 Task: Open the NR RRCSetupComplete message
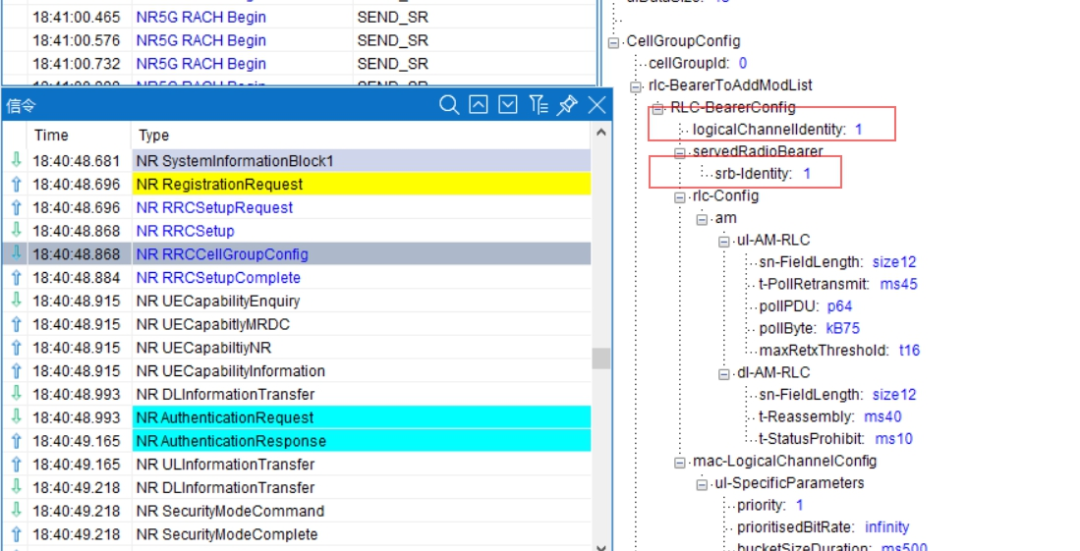pyautogui.click(x=296, y=278)
